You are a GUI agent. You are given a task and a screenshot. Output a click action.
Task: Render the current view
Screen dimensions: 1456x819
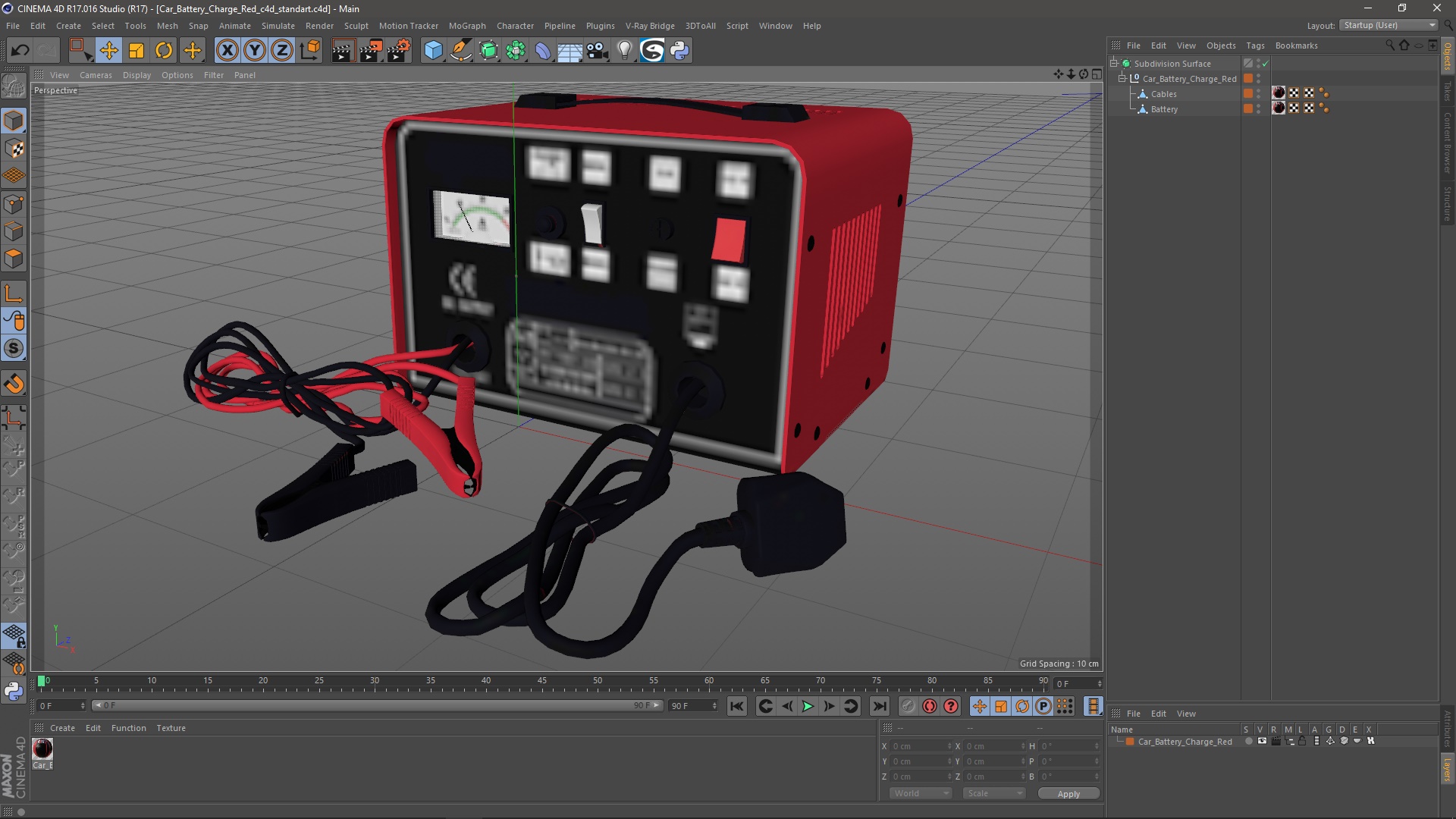(343, 51)
